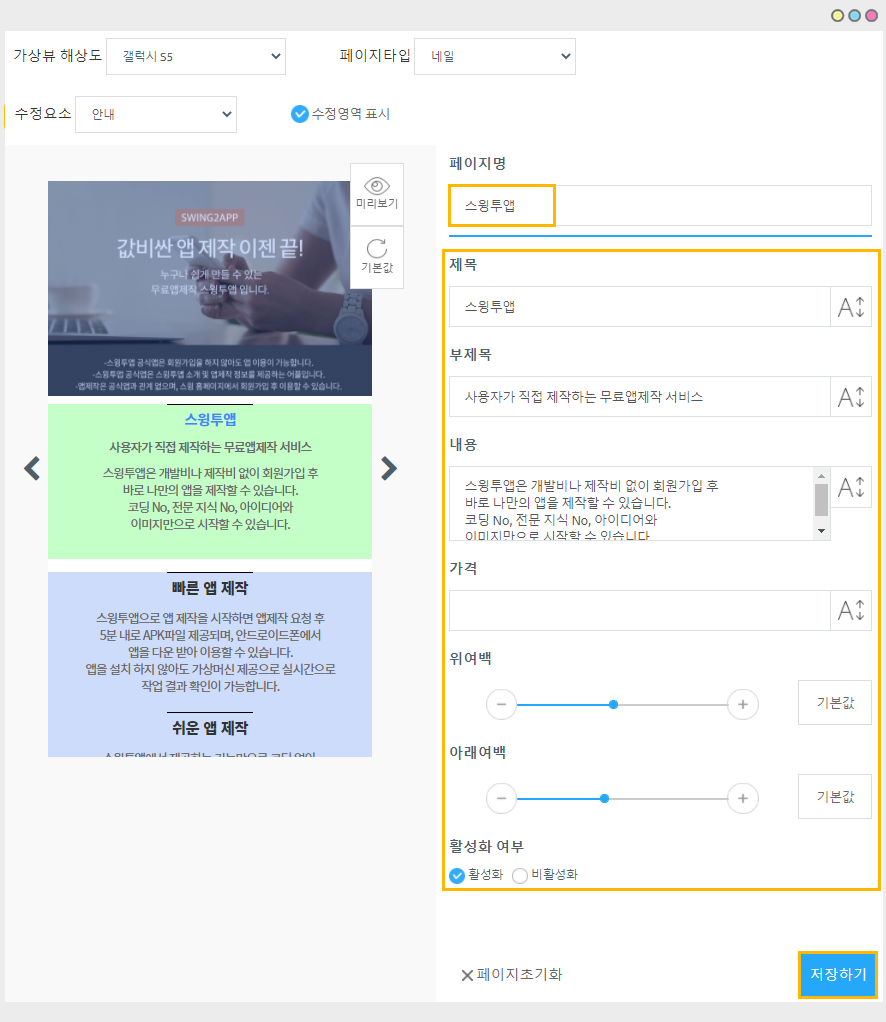Image resolution: width=886 pixels, height=1022 pixels.
Task: Open font size icon for 내용 field
Action: 851,487
